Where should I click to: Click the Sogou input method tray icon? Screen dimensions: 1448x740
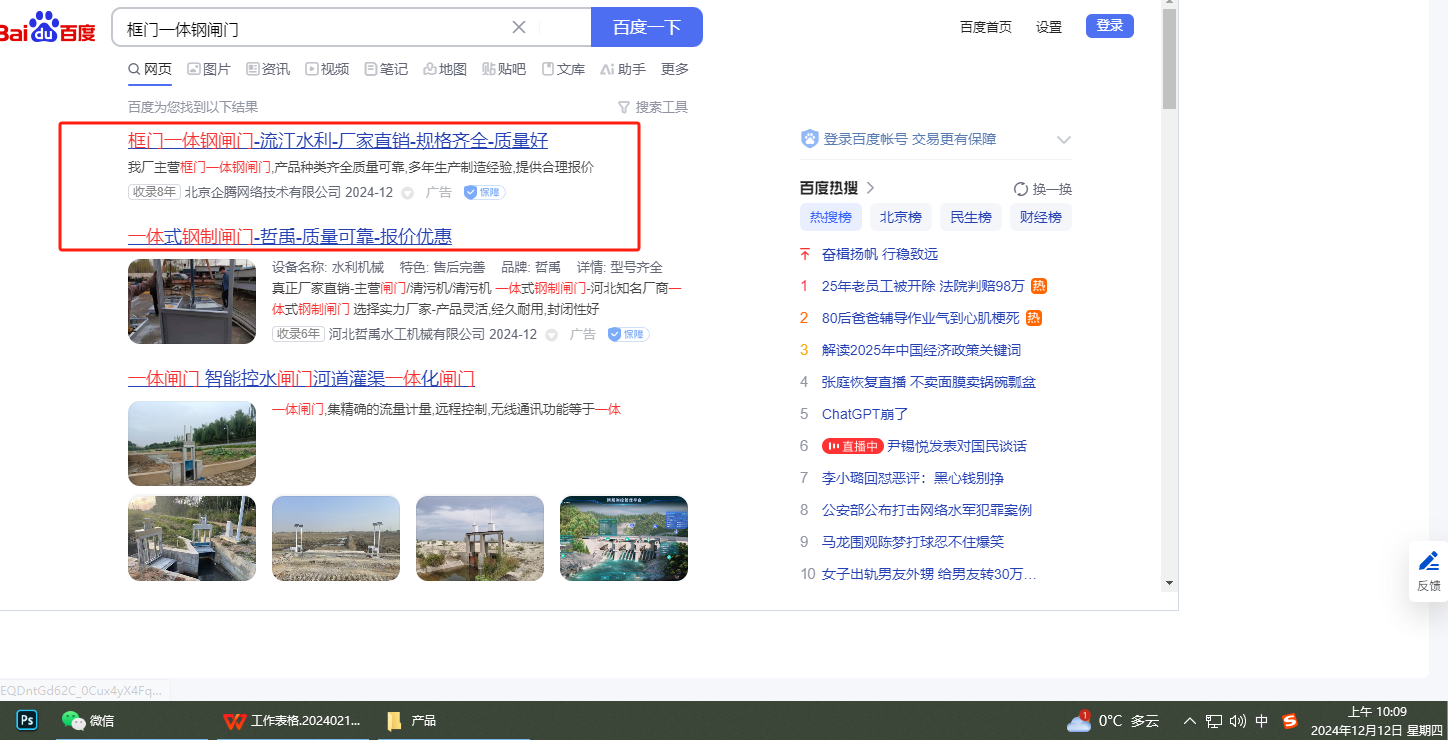[1290, 721]
